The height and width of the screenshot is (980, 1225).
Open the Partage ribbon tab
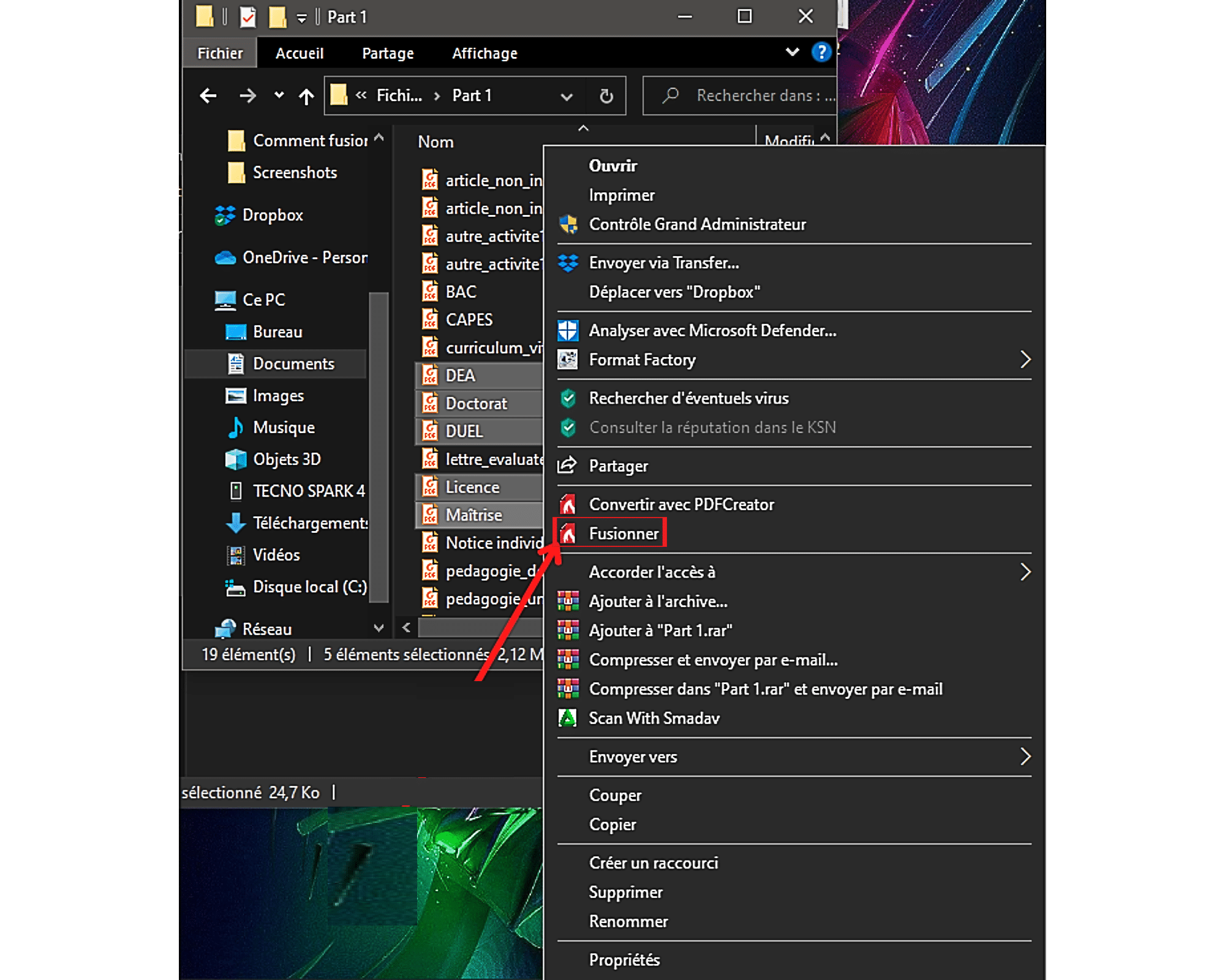pos(388,54)
